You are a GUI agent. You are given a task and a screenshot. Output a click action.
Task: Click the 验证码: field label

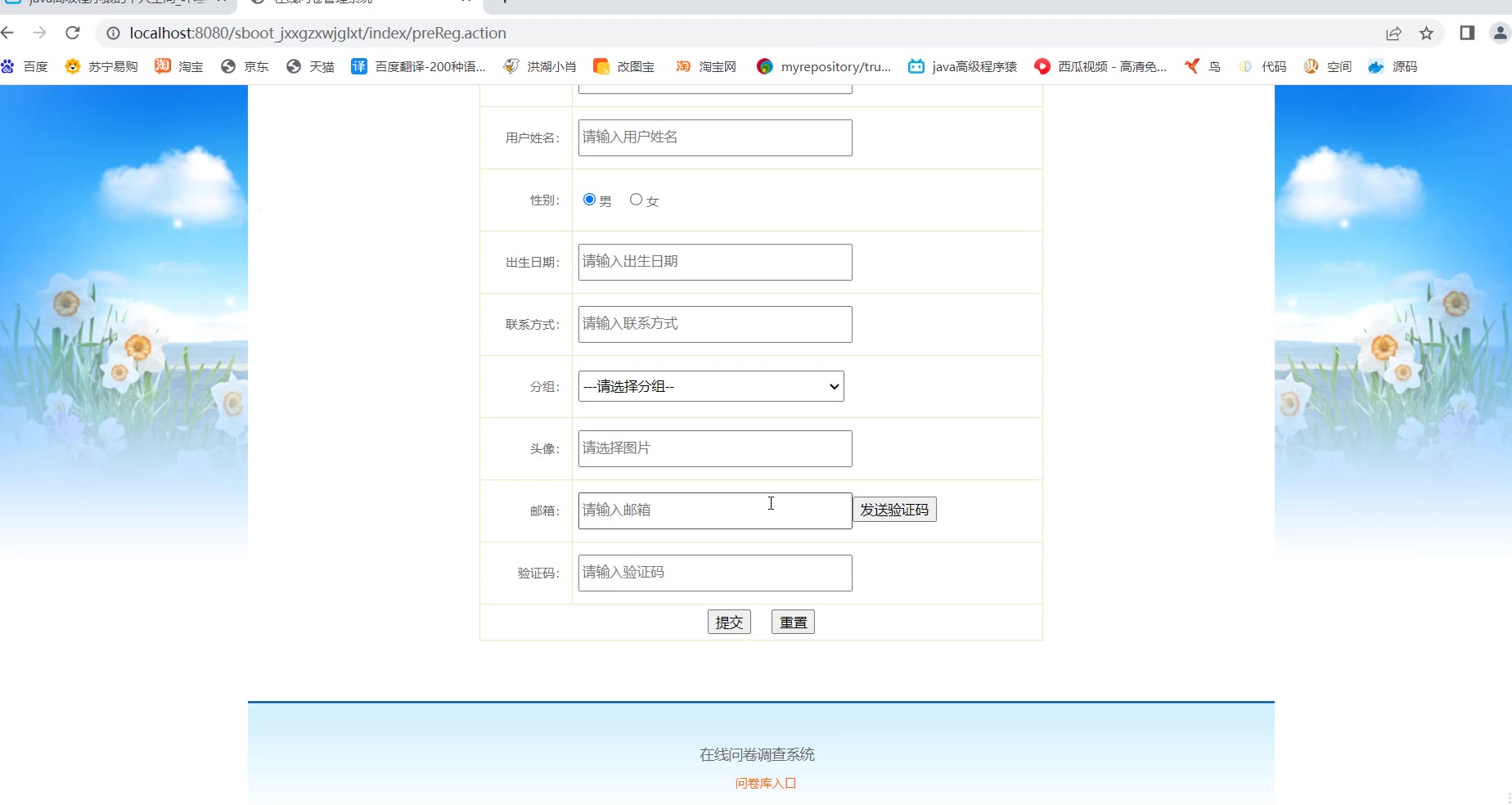538,573
